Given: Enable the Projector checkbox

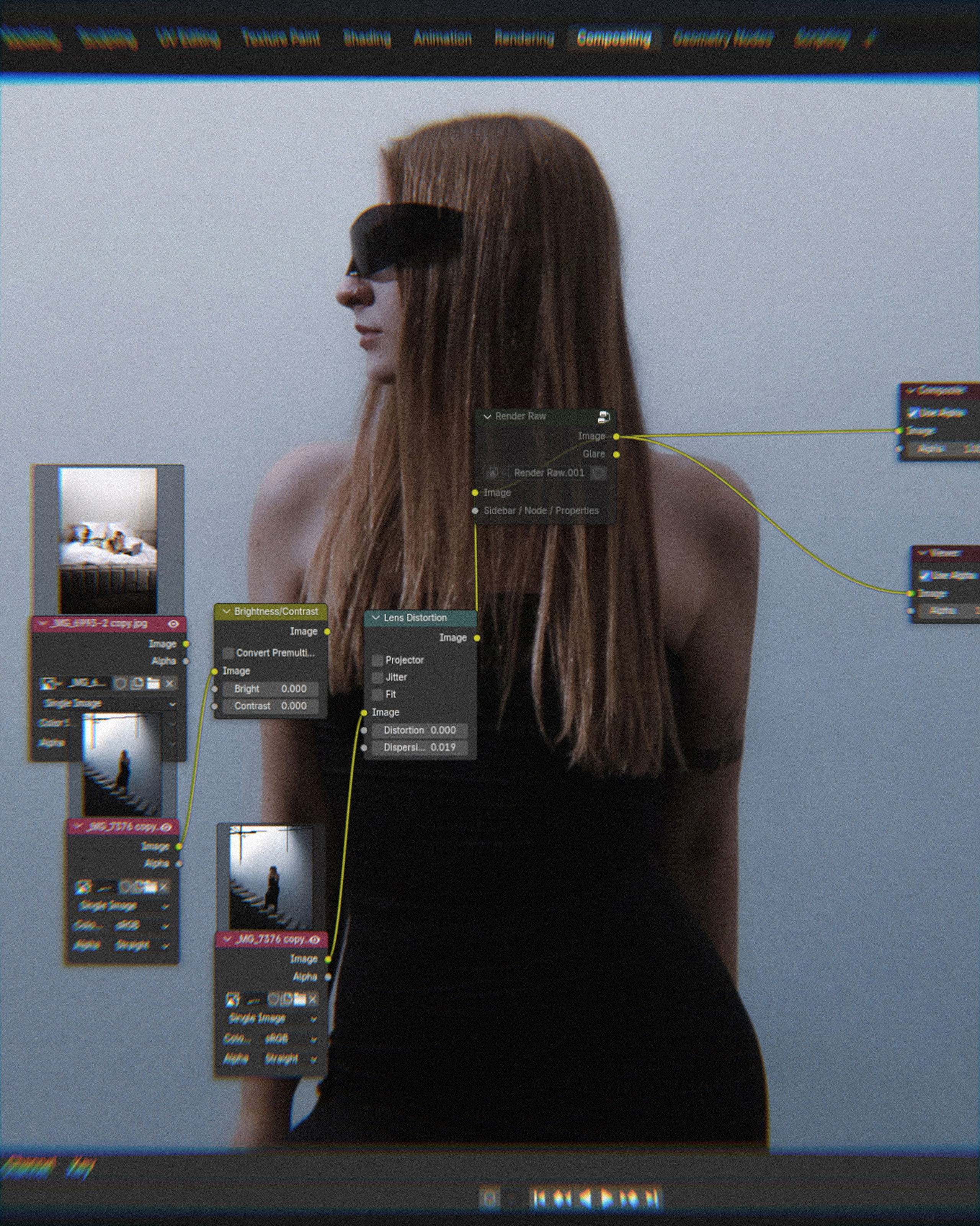Looking at the screenshot, I should (377, 660).
